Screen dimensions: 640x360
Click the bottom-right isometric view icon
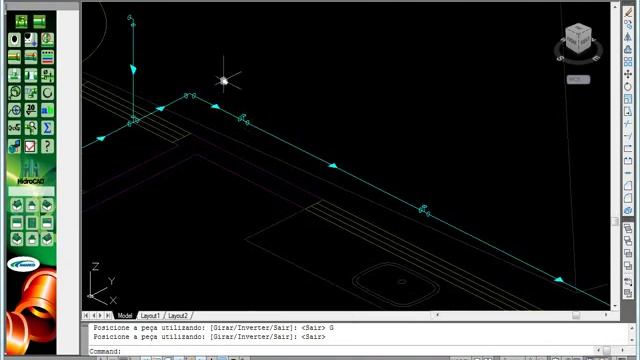tap(47, 240)
